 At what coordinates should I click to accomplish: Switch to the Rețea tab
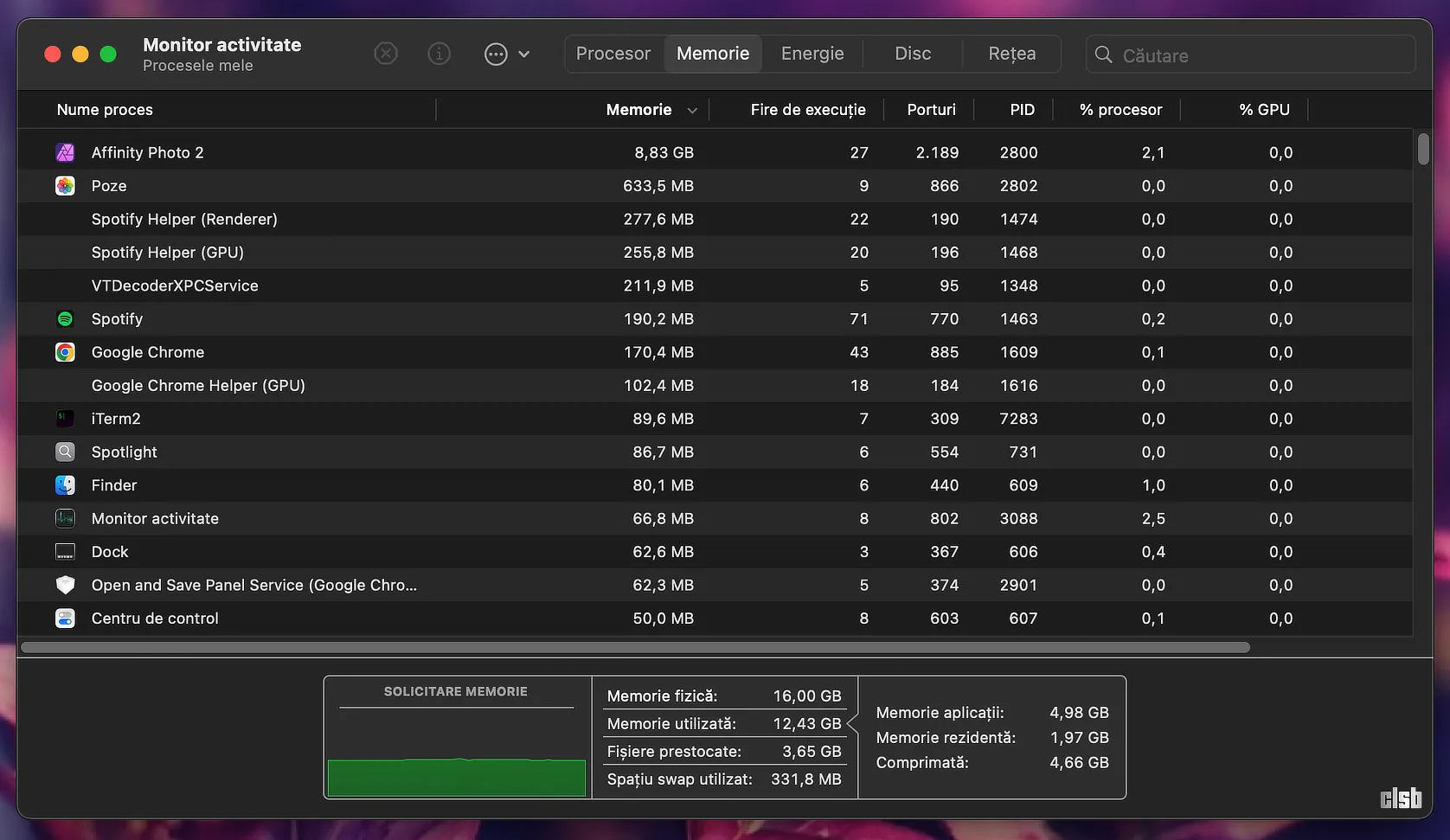point(1011,54)
